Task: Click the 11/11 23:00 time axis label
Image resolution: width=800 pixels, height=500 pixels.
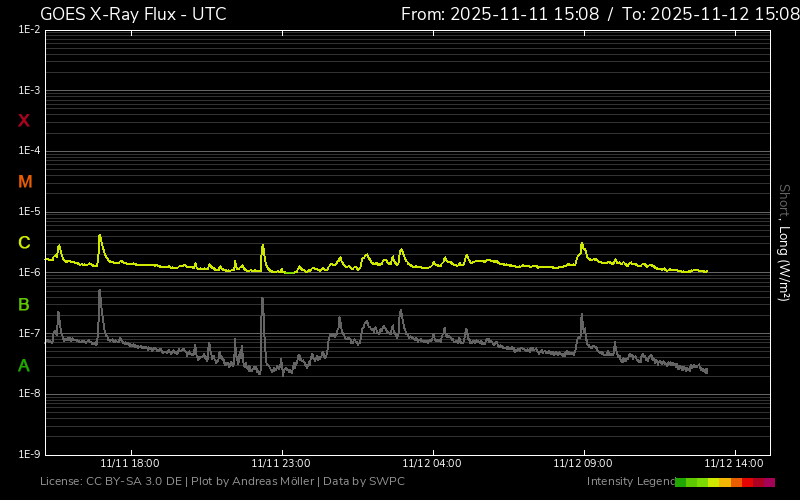Action: pyautogui.click(x=281, y=463)
